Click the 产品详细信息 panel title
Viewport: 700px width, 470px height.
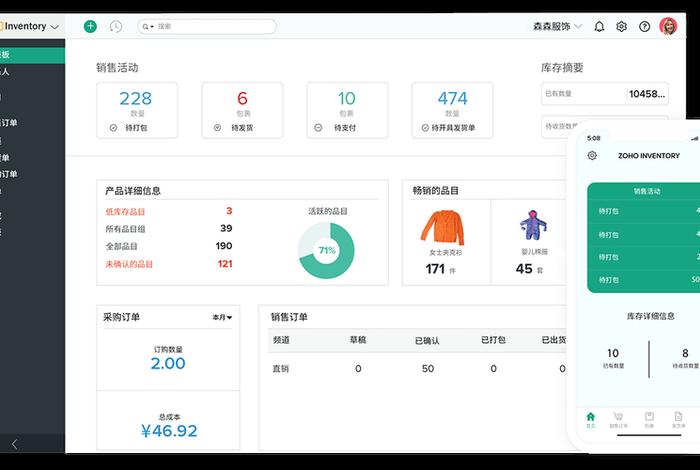133,191
